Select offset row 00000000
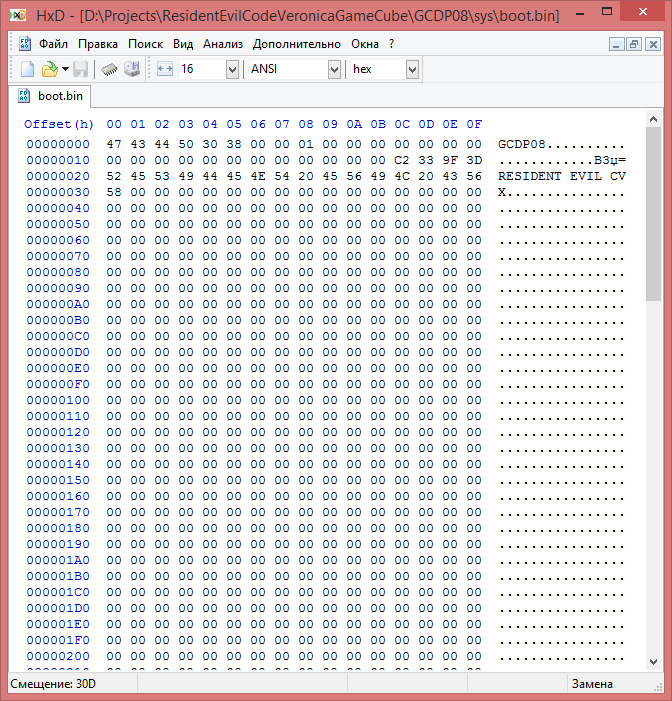The image size is (672, 701). point(58,144)
